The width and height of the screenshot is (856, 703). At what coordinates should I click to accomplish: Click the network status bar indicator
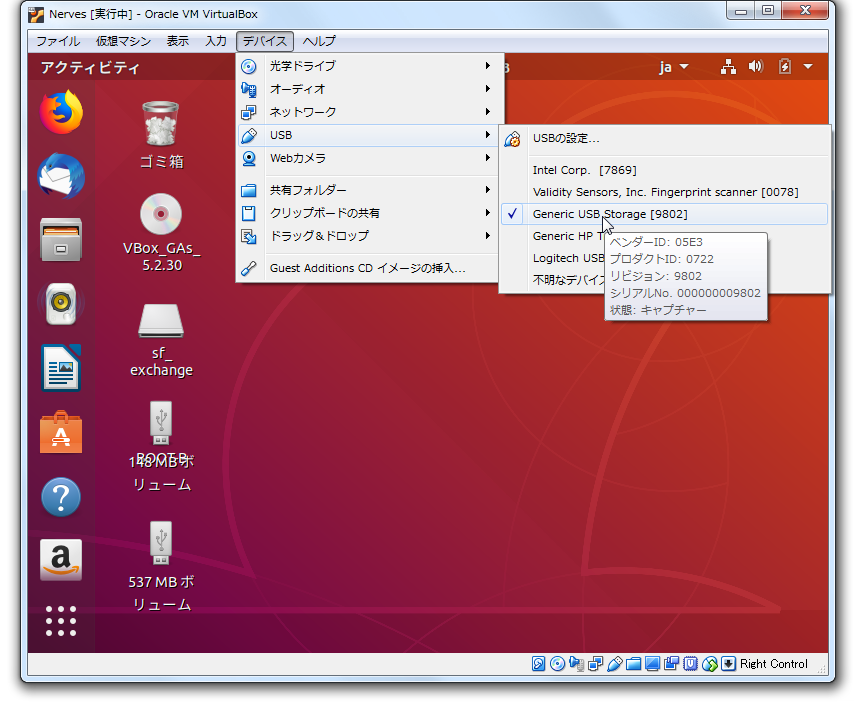[596, 664]
